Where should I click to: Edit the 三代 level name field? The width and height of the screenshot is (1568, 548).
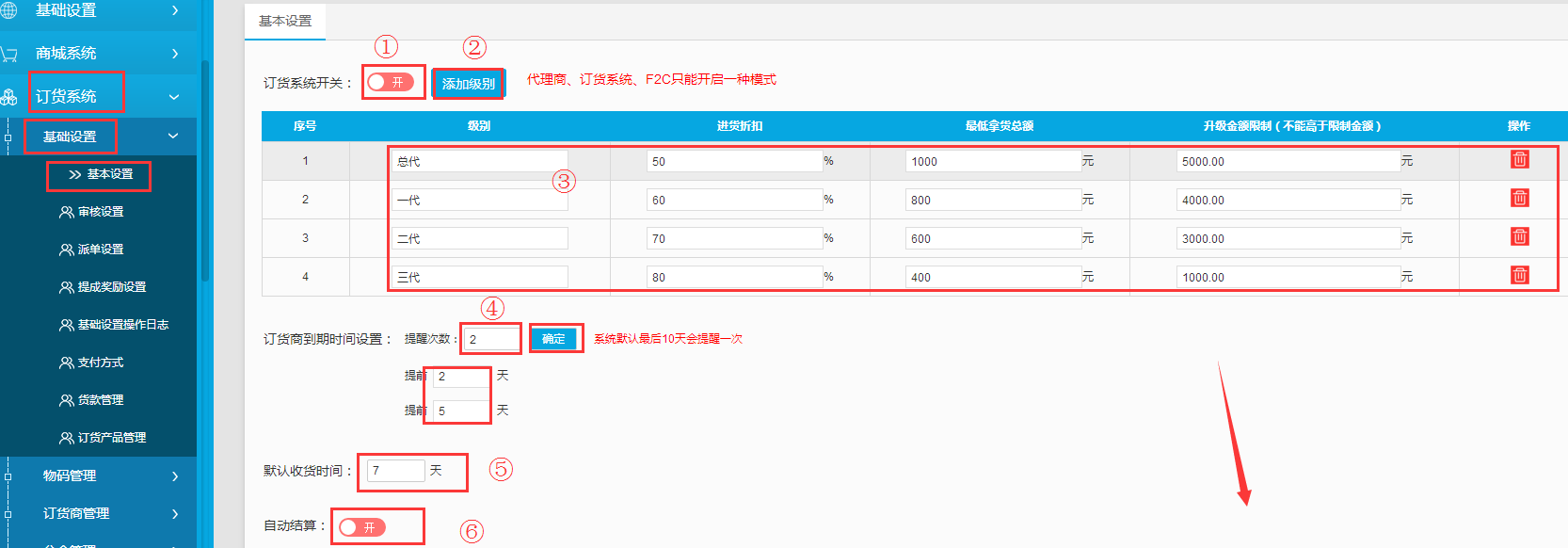[x=480, y=277]
